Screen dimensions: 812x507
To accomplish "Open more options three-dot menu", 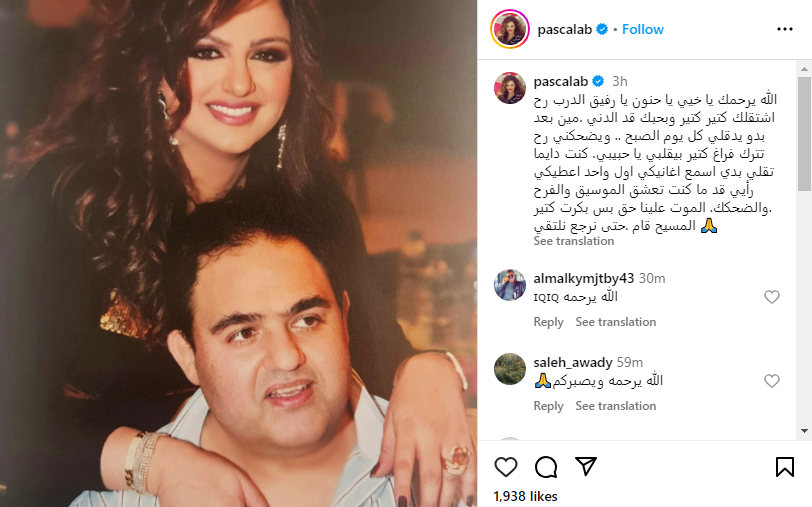I will pyautogui.click(x=785, y=30).
